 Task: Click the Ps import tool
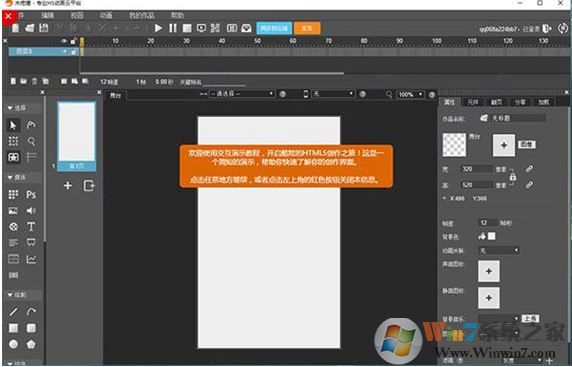pyautogui.click(x=31, y=194)
